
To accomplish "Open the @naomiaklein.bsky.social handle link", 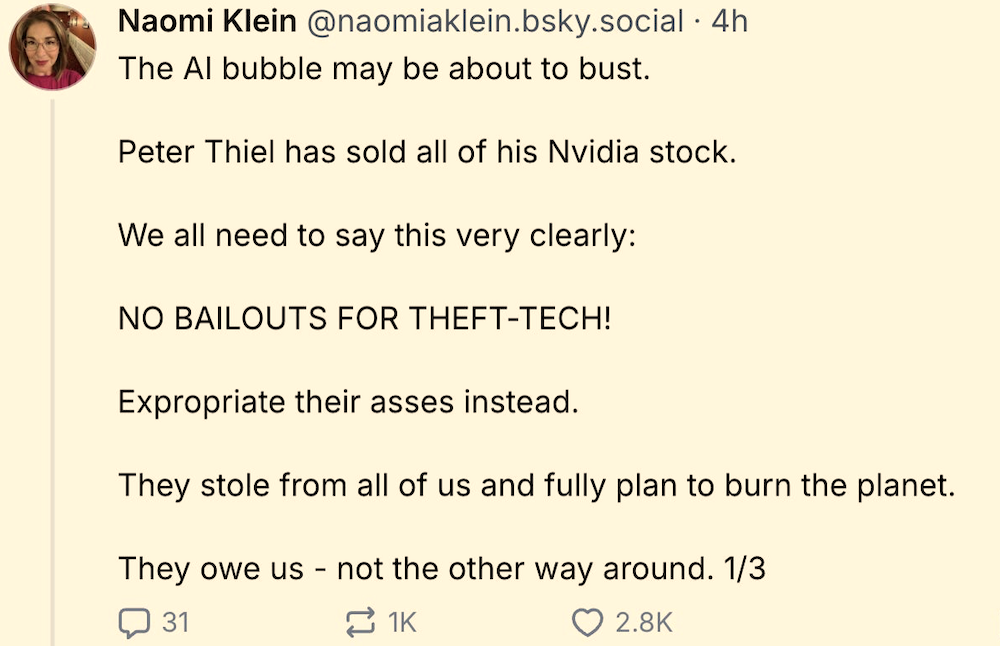I will [495, 21].
